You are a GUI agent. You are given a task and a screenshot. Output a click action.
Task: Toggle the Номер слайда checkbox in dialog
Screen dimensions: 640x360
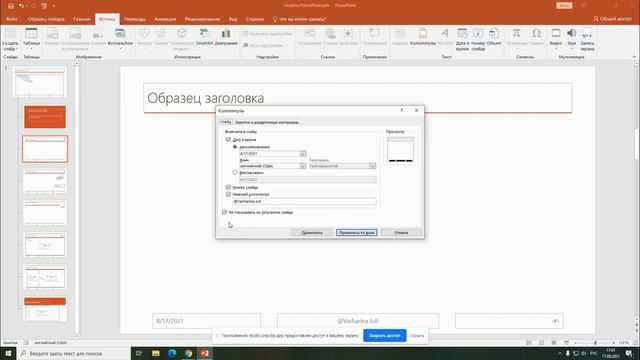pyautogui.click(x=228, y=187)
